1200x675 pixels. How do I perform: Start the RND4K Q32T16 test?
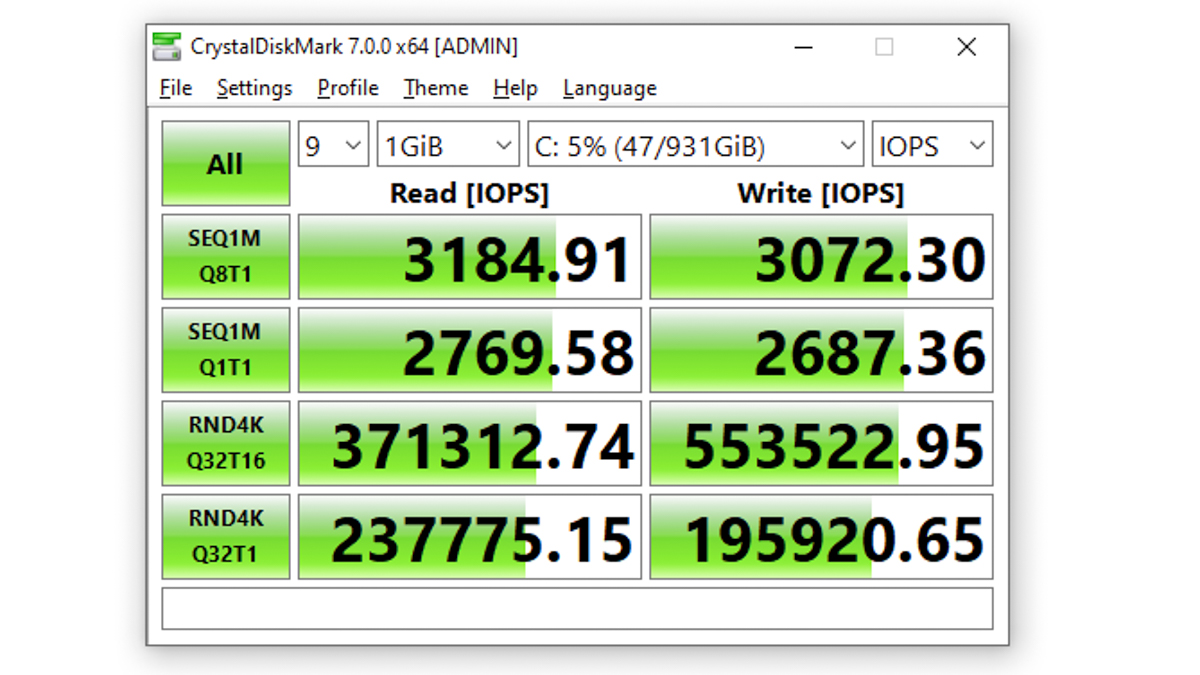click(x=226, y=443)
